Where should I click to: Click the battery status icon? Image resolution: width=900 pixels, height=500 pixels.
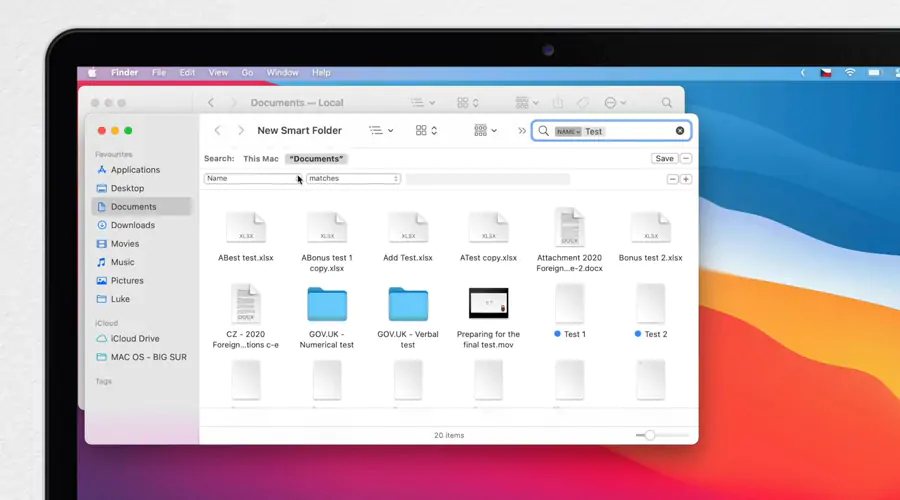click(x=874, y=73)
